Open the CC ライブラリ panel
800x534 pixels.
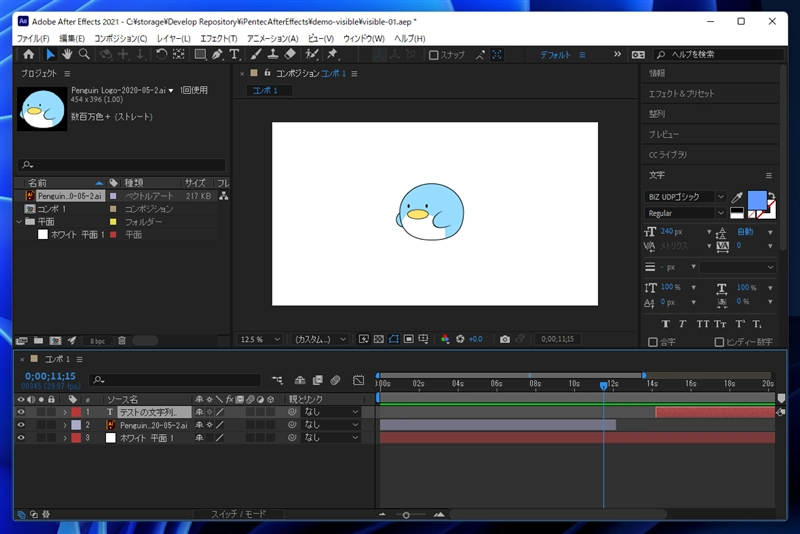667,155
